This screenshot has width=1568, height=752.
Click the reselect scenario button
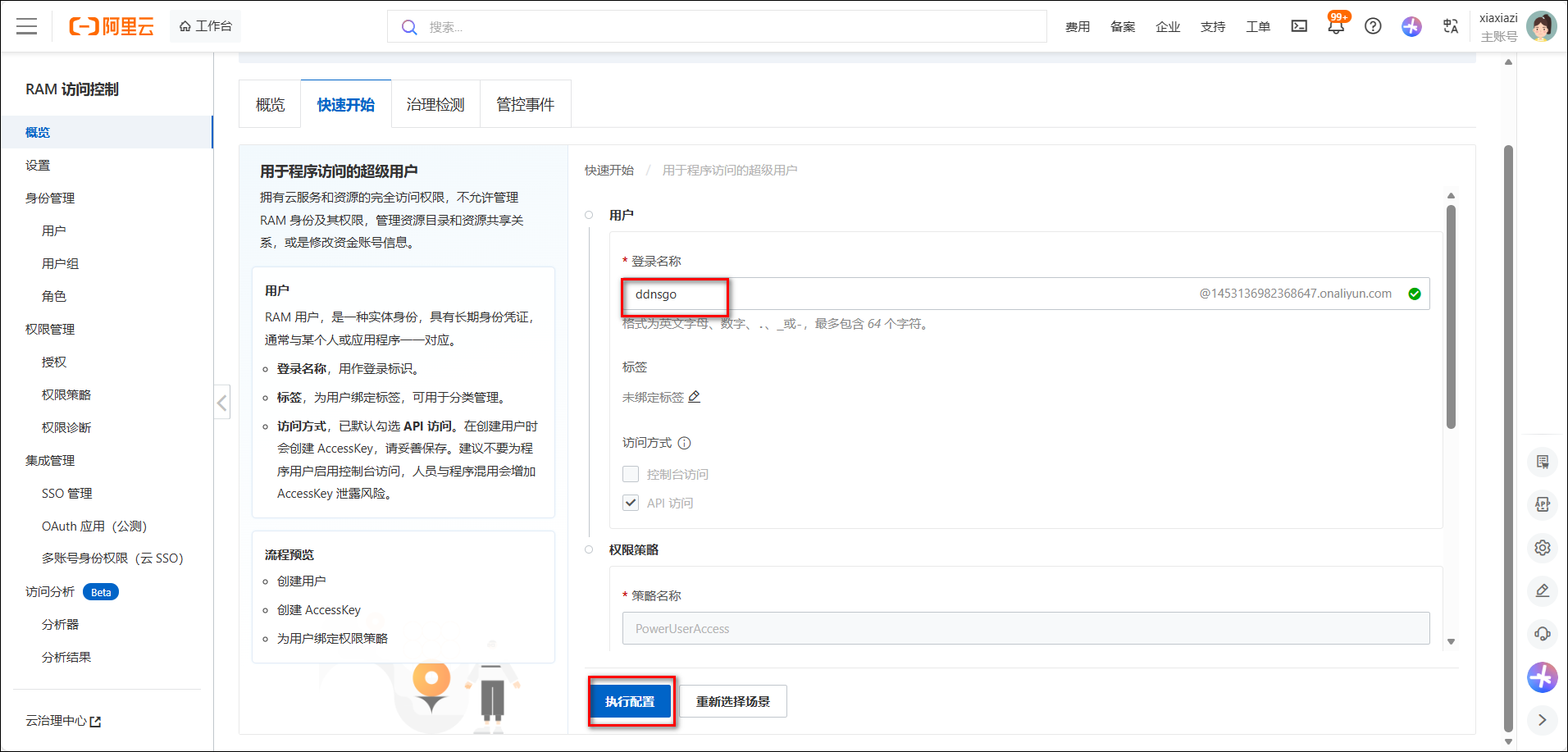733,701
